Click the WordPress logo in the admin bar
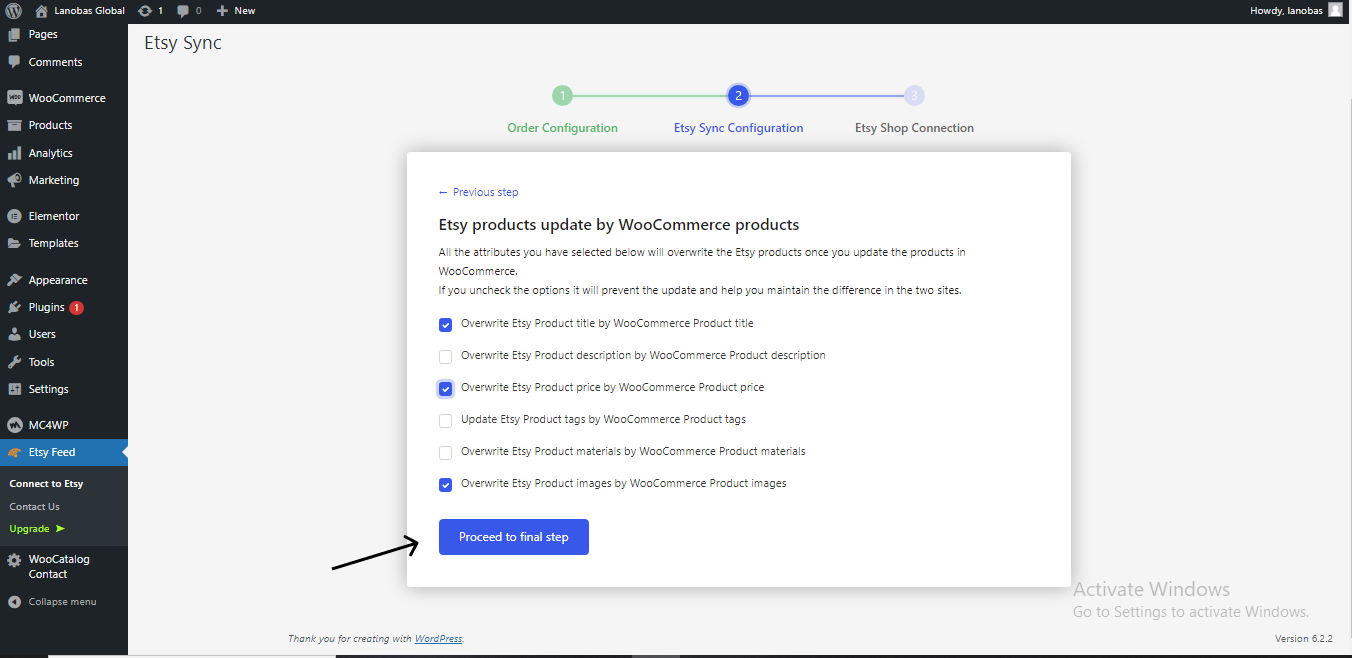The width and height of the screenshot is (1352, 658). click(x=13, y=10)
